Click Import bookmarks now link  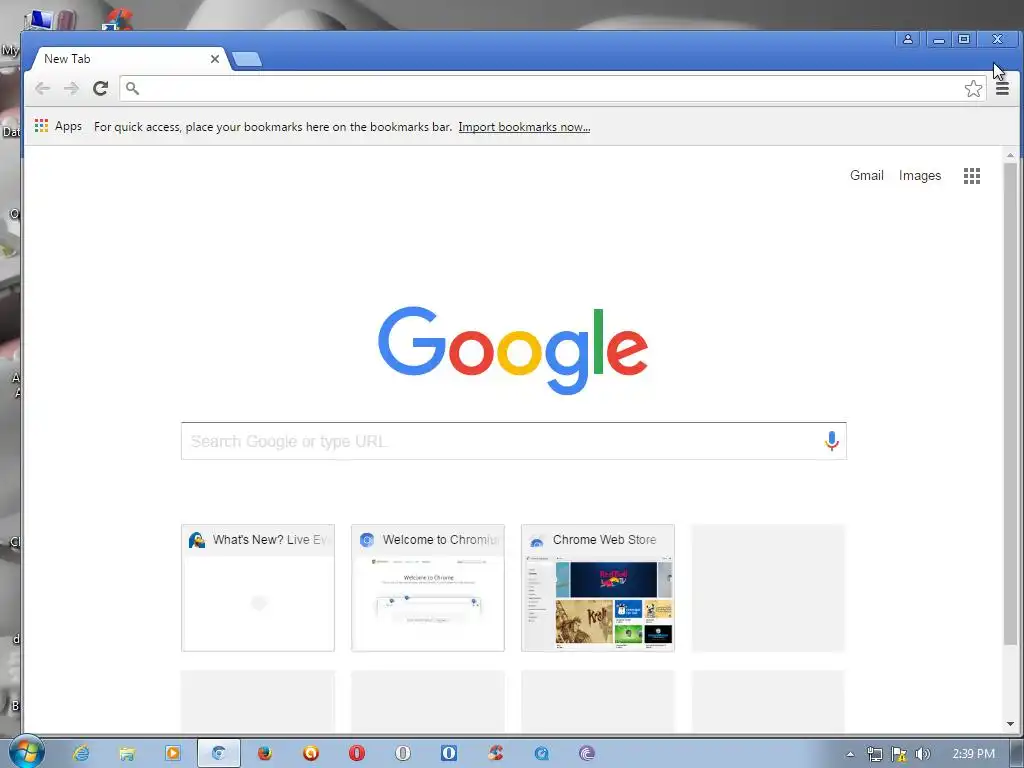pyautogui.click(x=524, y=127)
